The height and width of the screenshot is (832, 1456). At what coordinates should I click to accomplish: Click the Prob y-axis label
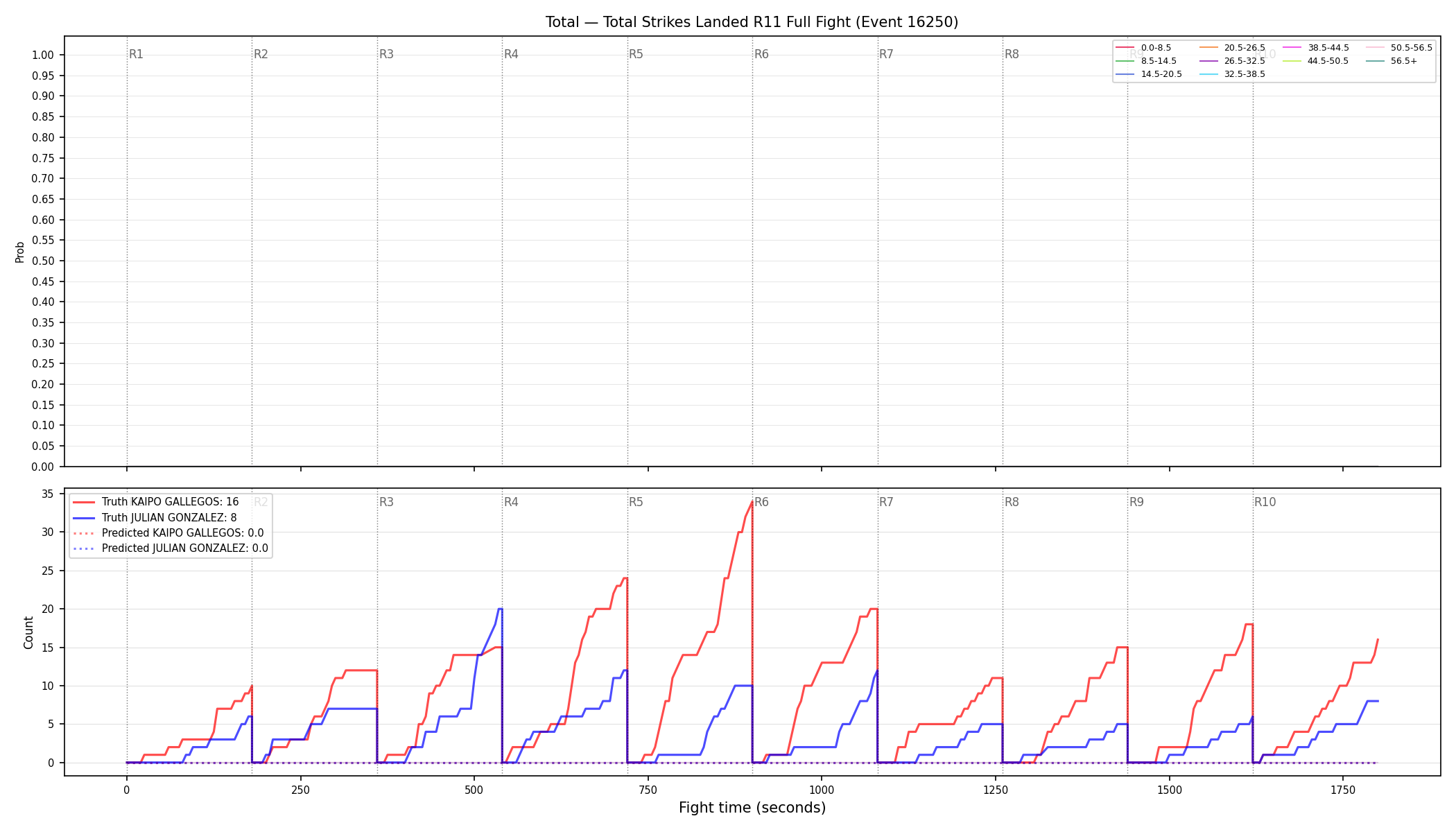pos(19,252)
